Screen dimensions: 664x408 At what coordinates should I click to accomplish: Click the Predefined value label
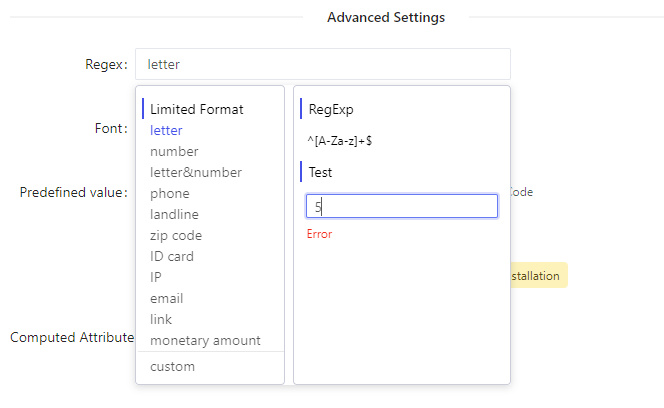74,192
